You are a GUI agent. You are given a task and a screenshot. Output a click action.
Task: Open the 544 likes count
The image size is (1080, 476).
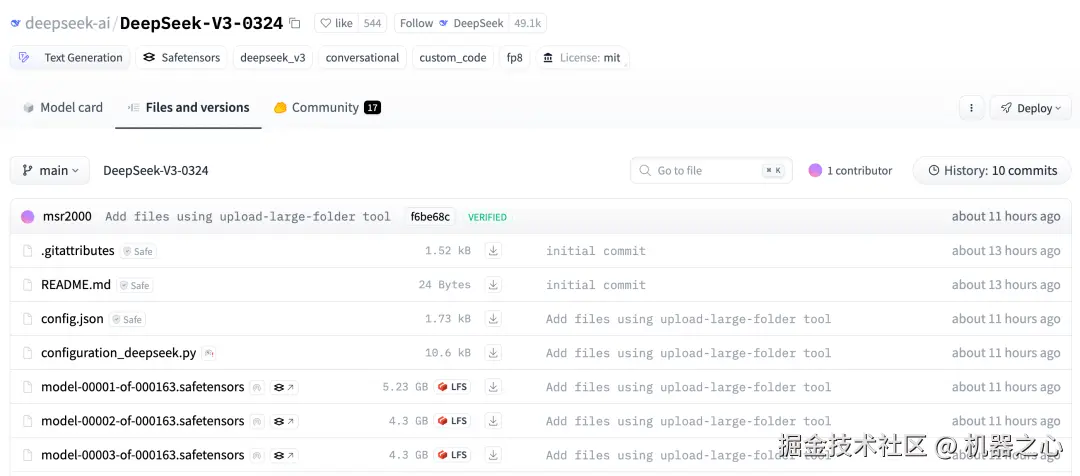coord(372,23)
